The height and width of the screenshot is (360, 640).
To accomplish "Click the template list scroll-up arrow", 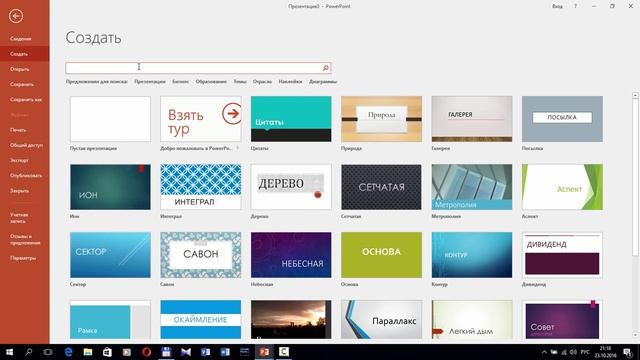I will [x=635, y=95].
